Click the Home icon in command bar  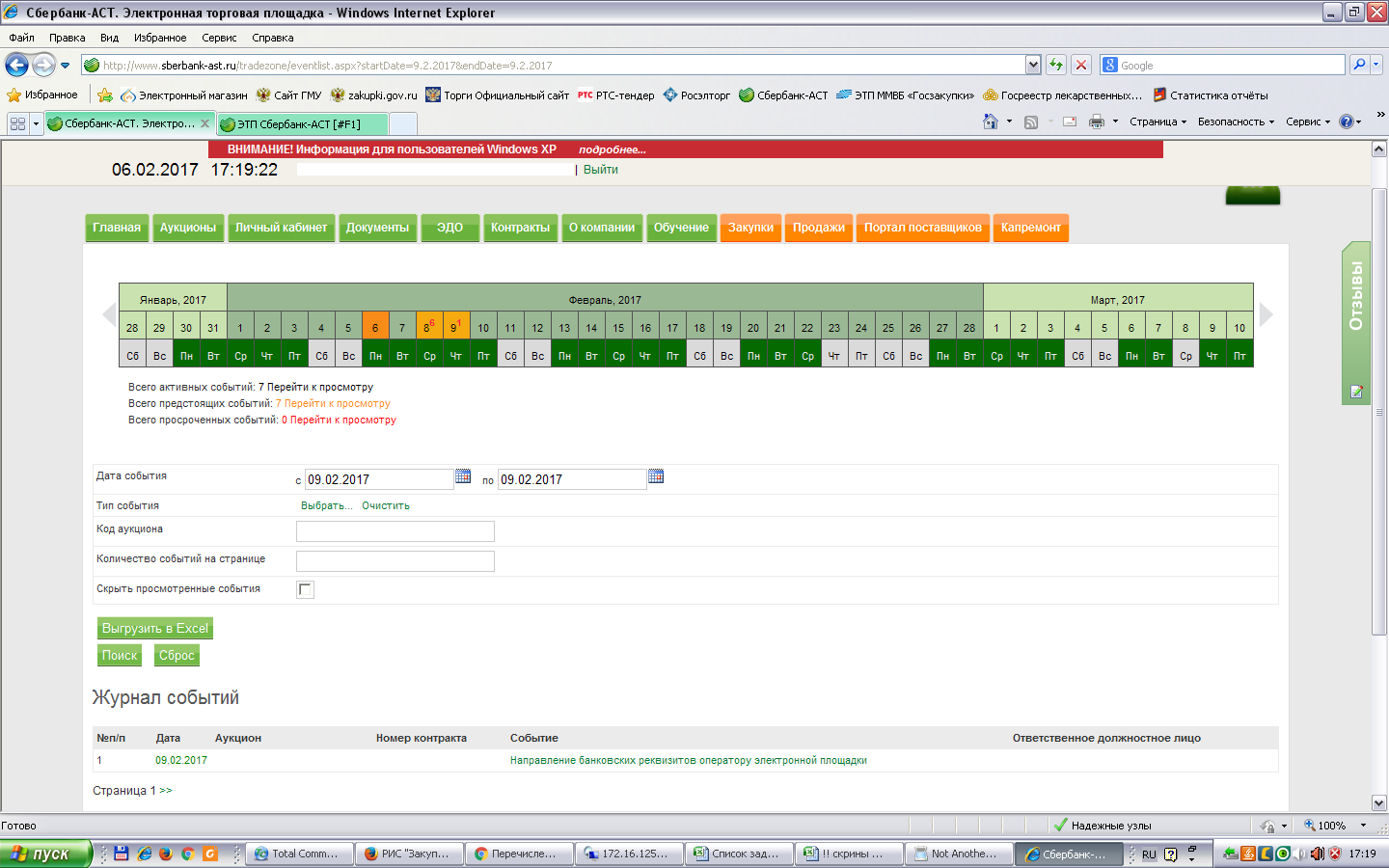[x=990, y=122]
